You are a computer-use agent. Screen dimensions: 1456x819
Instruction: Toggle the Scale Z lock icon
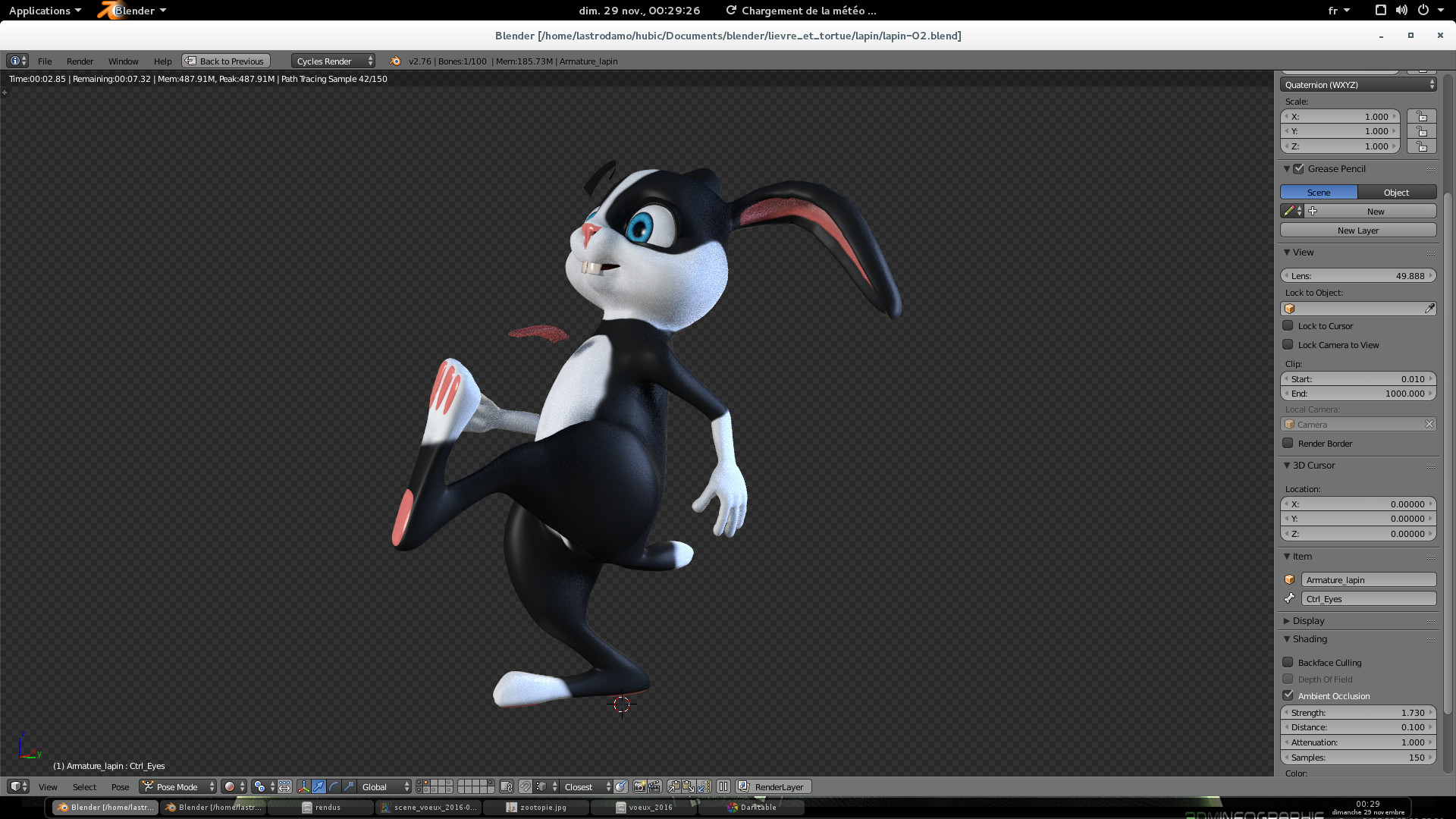coord(1422,146)
